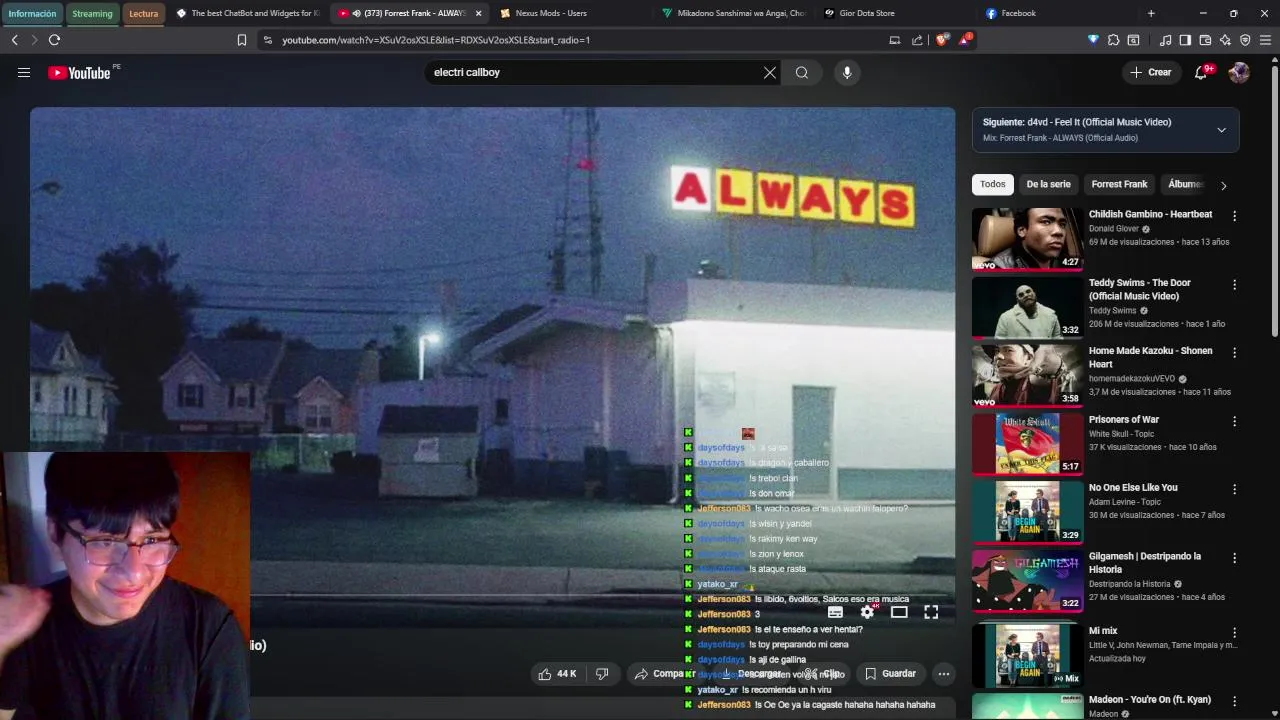Image resolution: width=1280 pixels, height=720 pixels.
Task: Open options for Teddy Swims - The Door
Action: point(1234,285)
